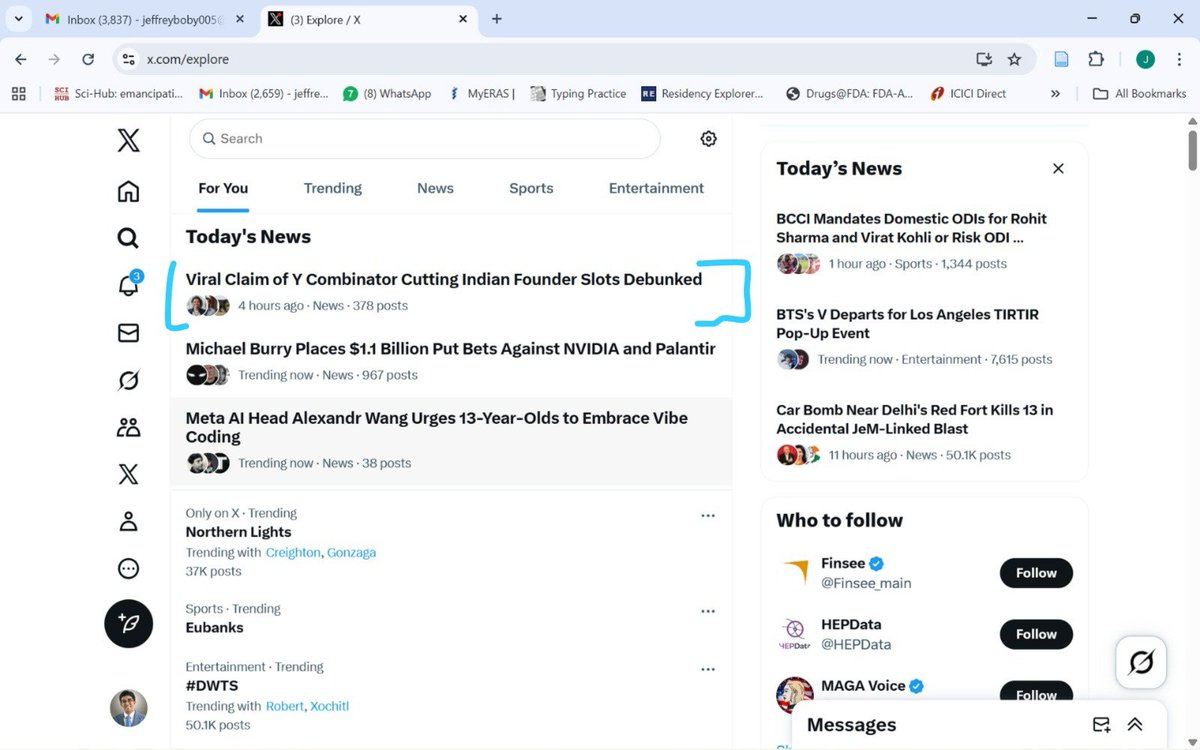Follow the MAGA Voice account
Screen dimensions: 1200x750
1036,694
